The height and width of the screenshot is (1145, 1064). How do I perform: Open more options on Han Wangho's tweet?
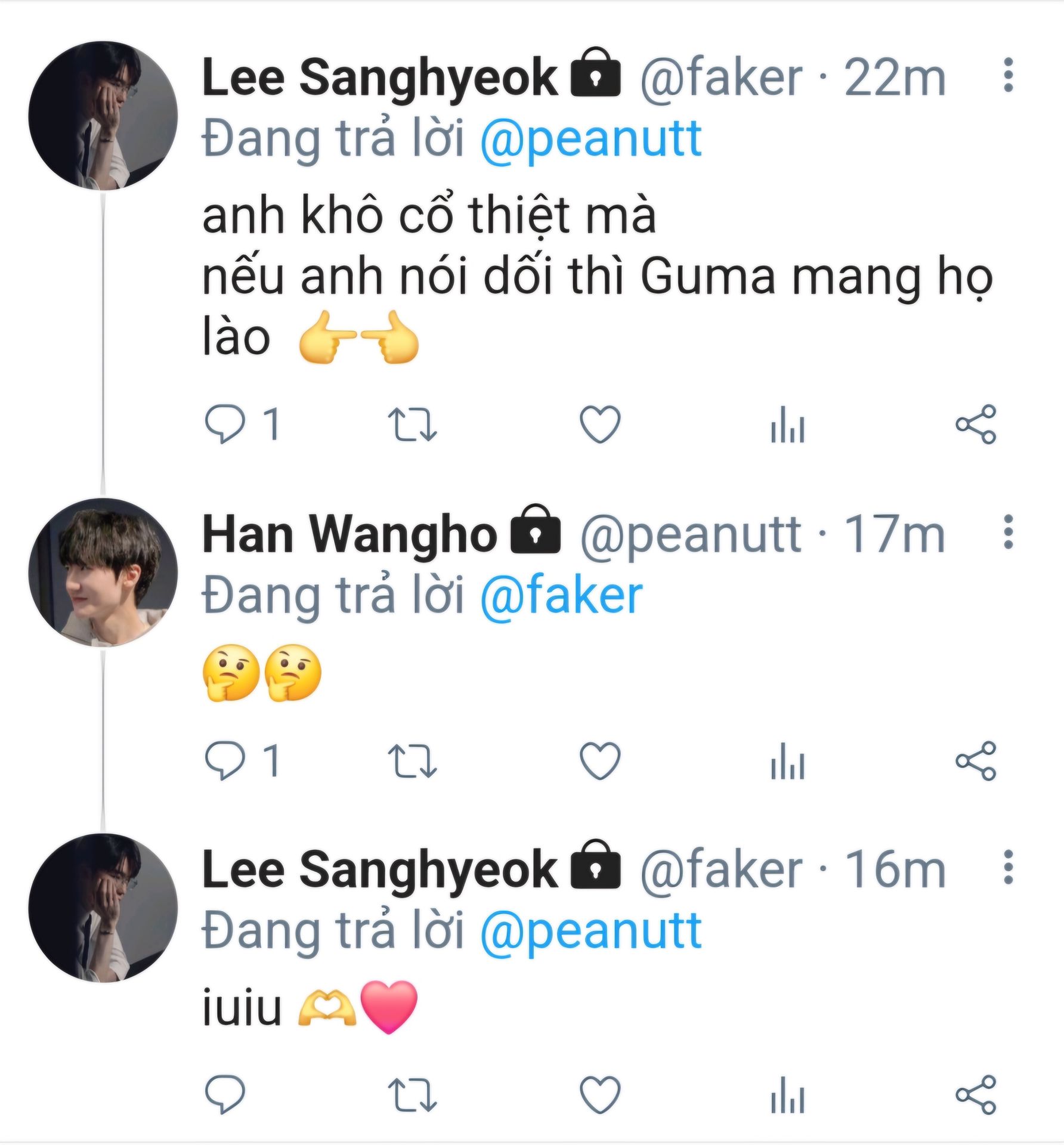click(x=1008, y=532)
